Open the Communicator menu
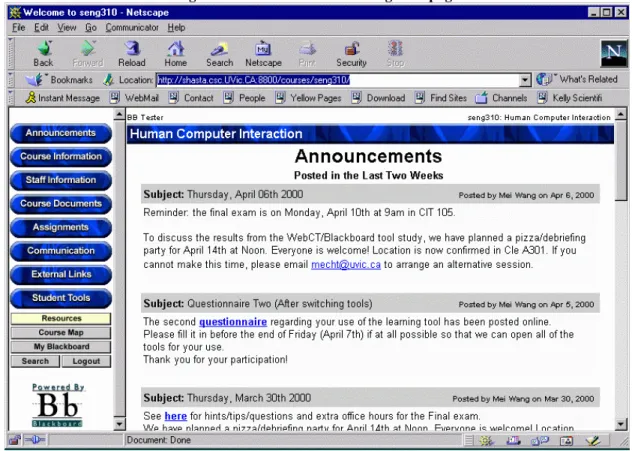The height and width of the screenshot is (451, 632). tap(132, 27)
